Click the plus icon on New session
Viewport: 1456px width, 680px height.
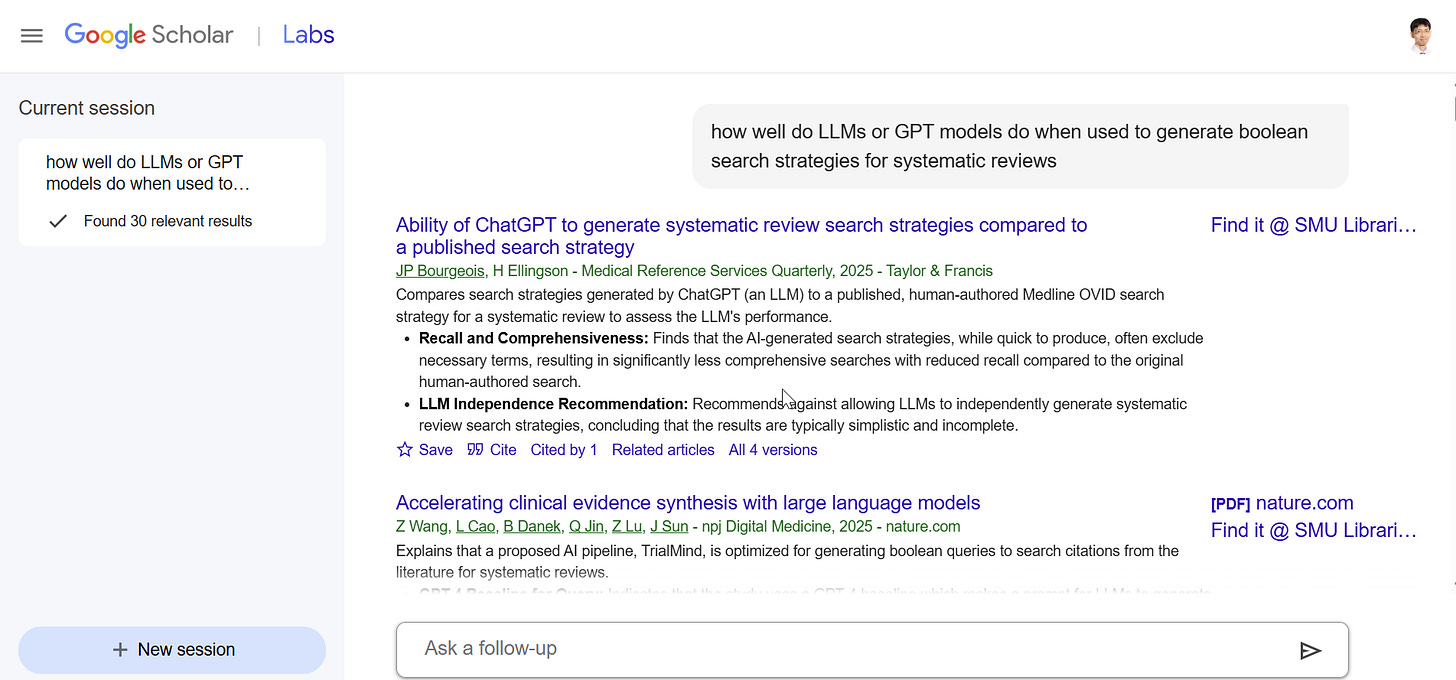(x=120, y=650)
